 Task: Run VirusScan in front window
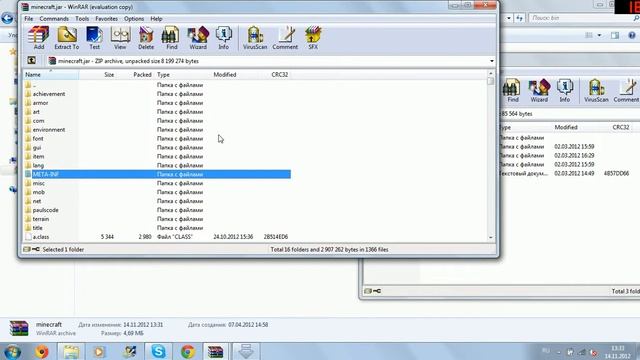[x=255, y=38]
